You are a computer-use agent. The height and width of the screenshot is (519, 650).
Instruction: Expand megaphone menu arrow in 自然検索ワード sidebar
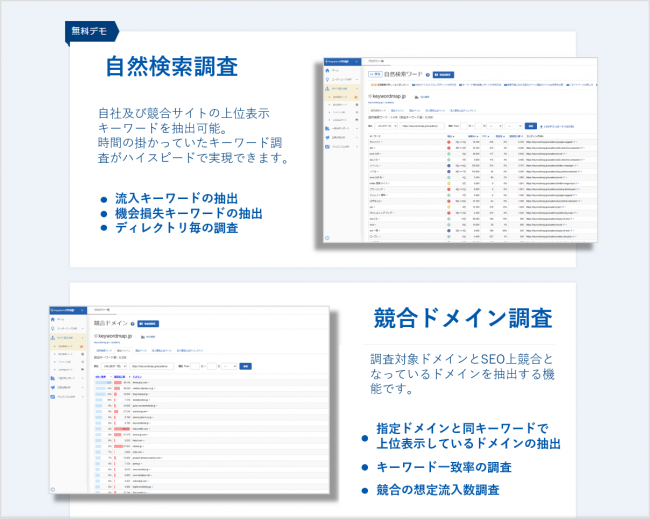pos(357,138)
